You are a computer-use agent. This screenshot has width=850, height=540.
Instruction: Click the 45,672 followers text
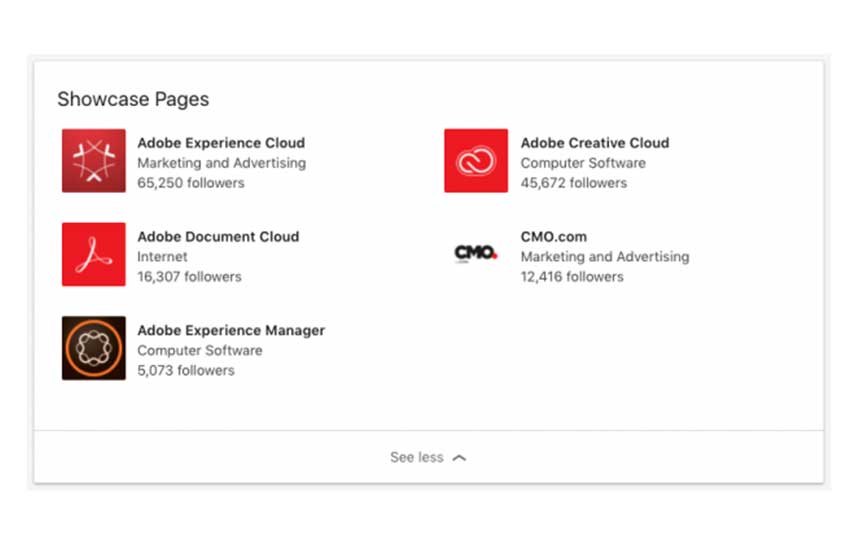point(574,183)
